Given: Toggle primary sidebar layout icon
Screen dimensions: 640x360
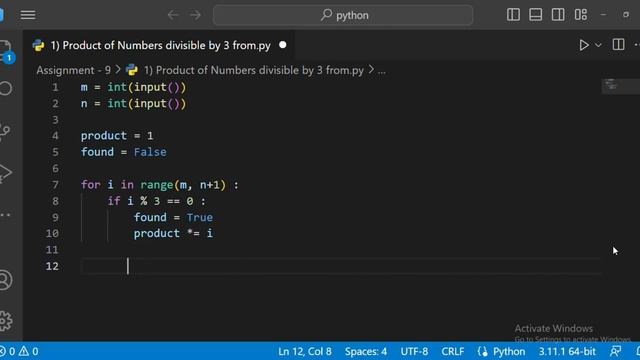Looking at the screenshot, I should click(513, 15).
